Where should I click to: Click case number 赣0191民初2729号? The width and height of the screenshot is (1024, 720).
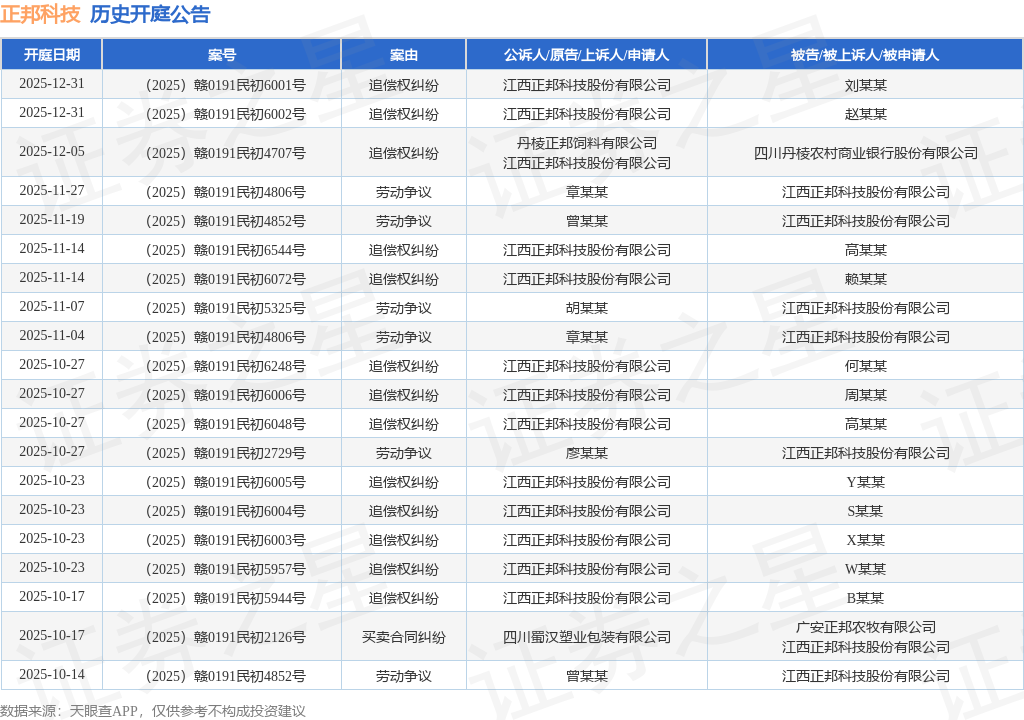(x=225, y=453)
